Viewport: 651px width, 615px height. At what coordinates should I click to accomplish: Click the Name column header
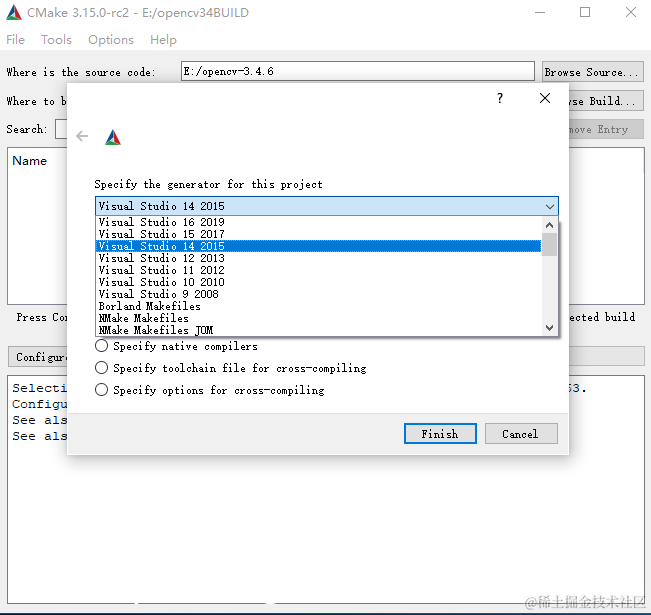[x=29, y=161]
